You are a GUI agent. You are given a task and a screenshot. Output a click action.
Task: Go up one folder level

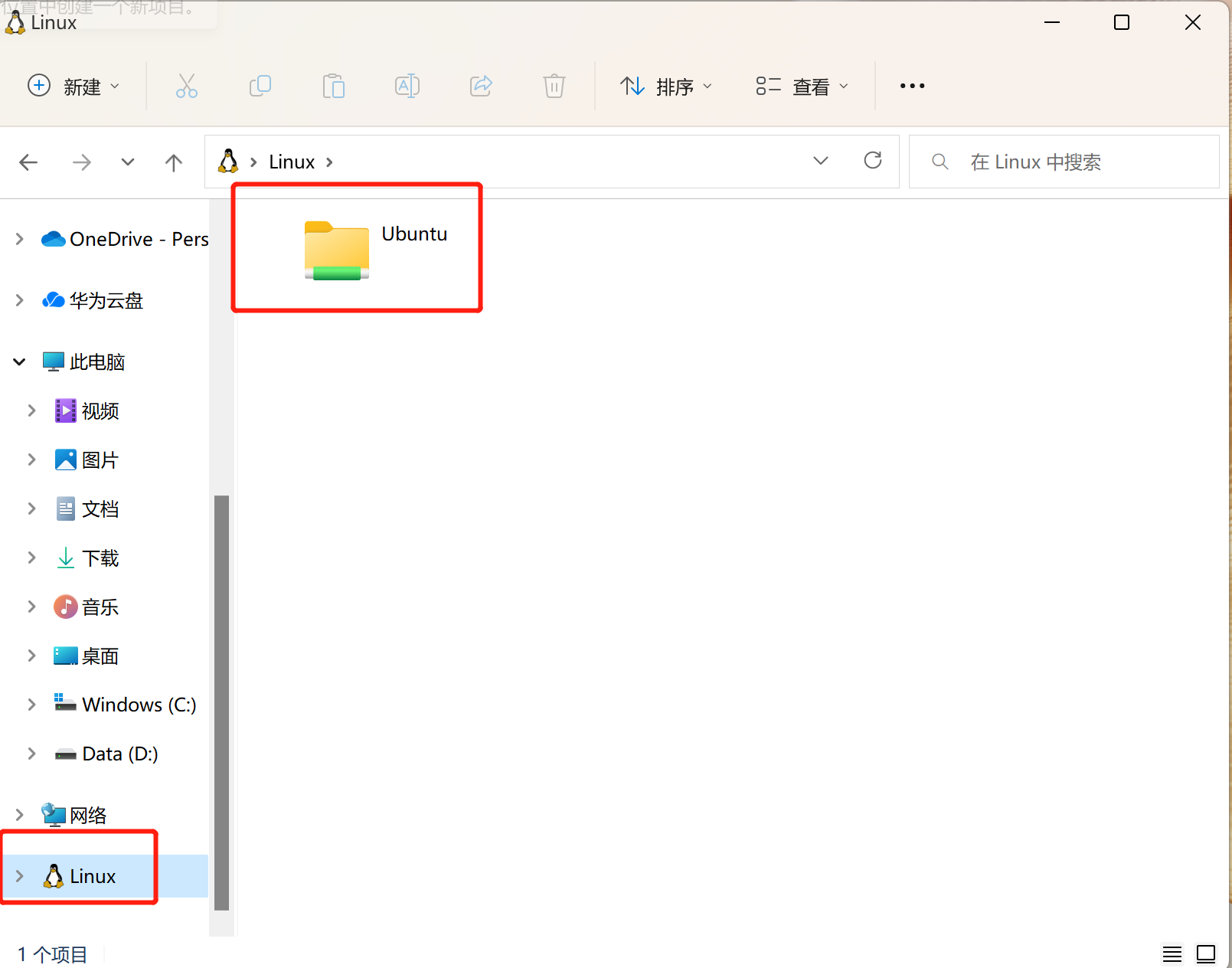point(174,162)
